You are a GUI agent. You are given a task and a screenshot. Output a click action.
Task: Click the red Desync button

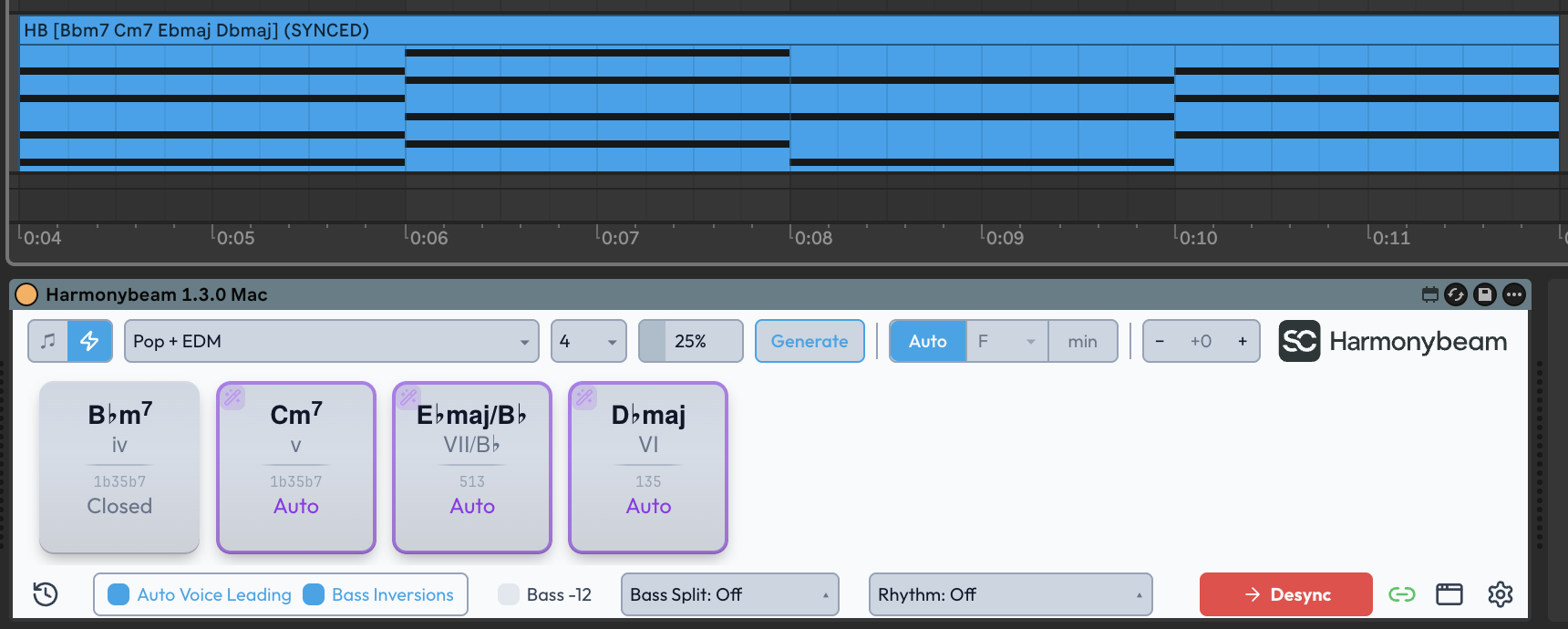click(1286, 594)
